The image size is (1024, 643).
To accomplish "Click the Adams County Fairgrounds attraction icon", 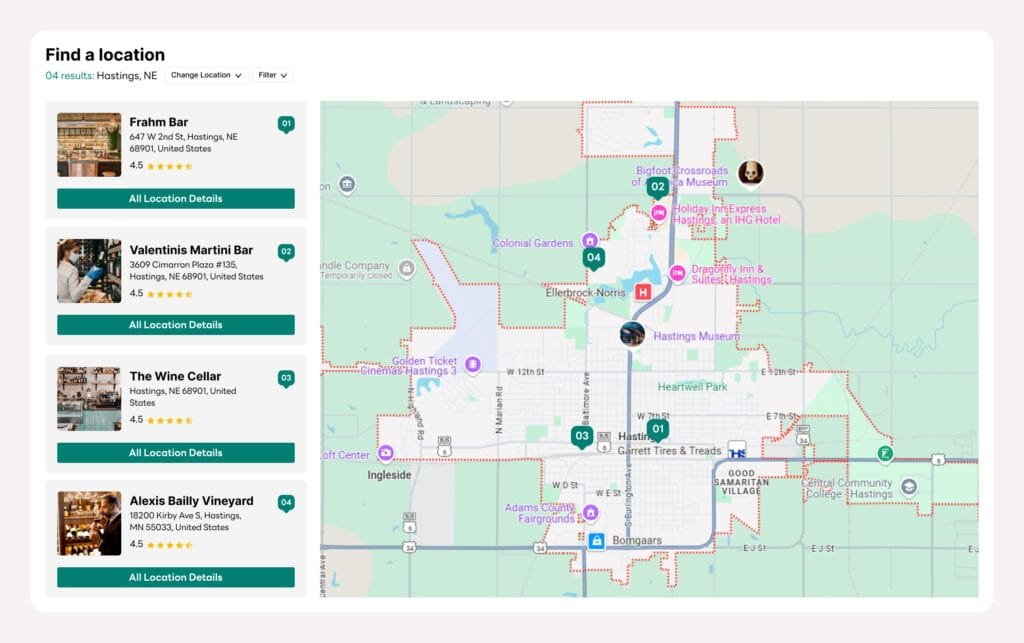I will (591, 510).
